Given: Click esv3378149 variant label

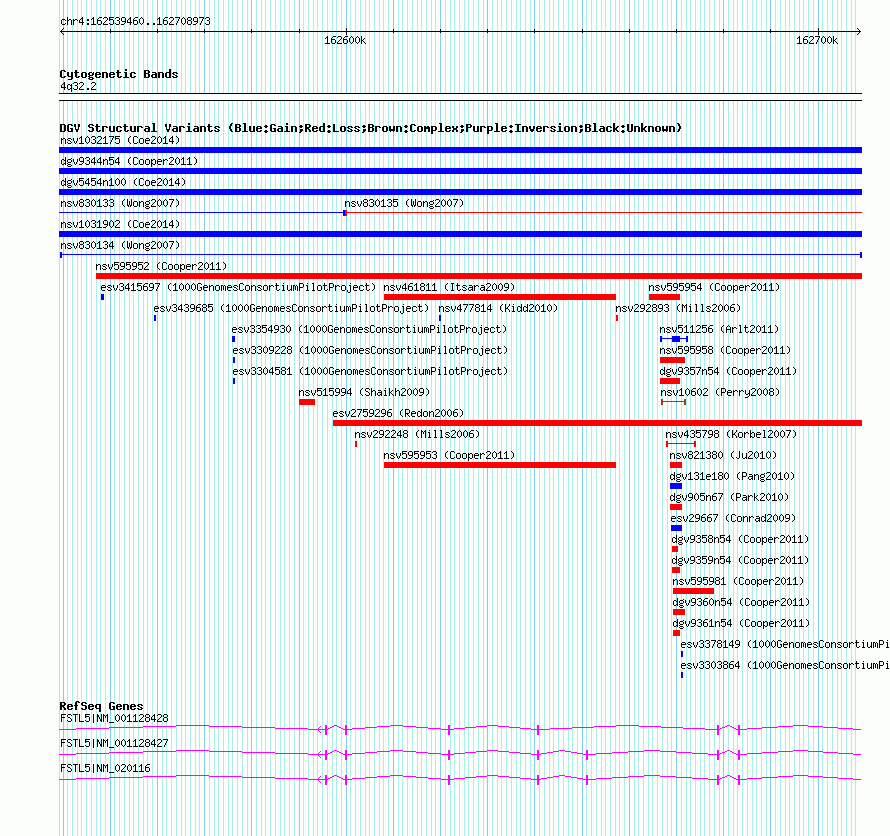Looking at the screenshot, I should 785,644.
